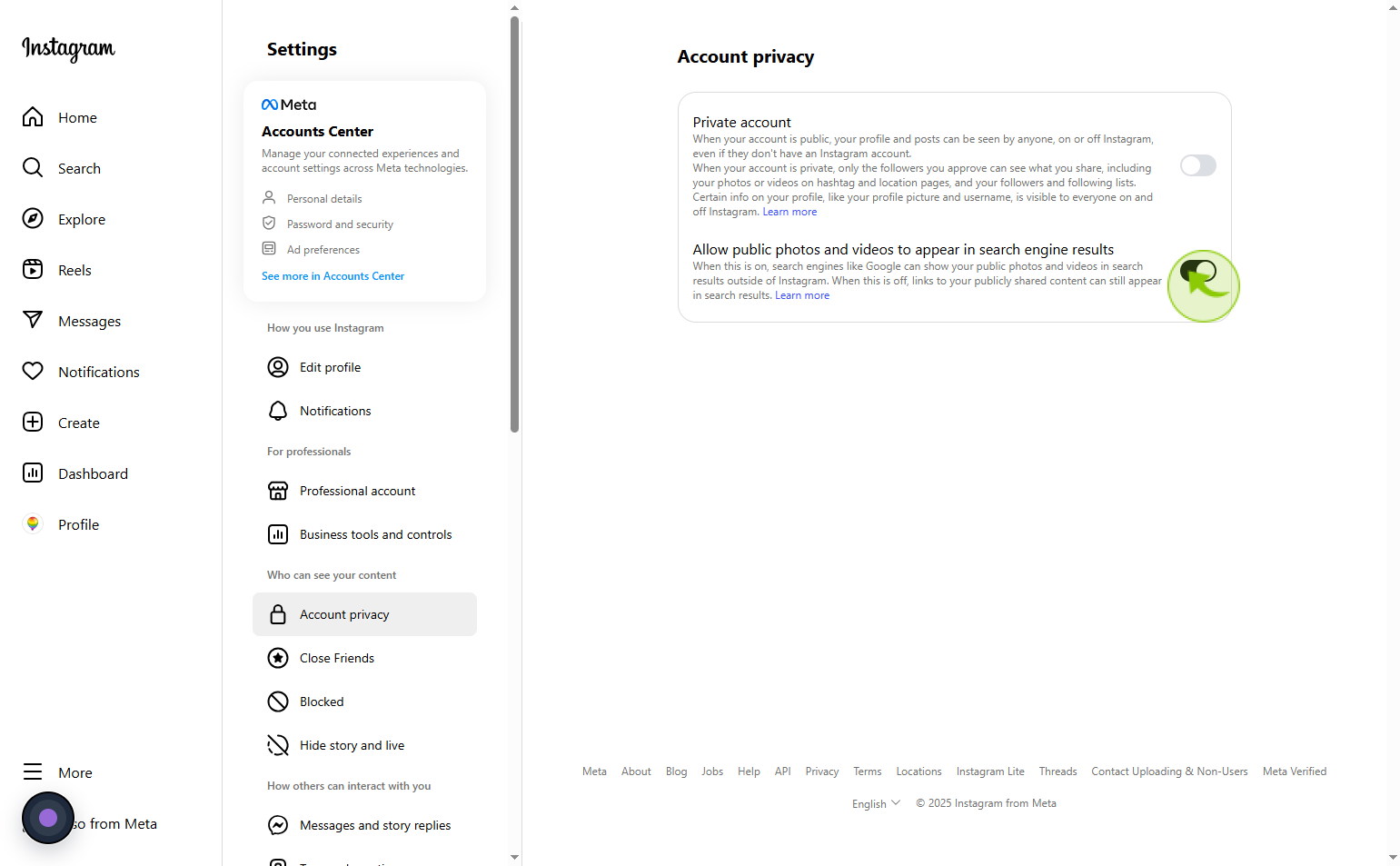Open the Dashboard chart icon
Viewport: 1400px width, 866px height.
[x=33, y=473]
